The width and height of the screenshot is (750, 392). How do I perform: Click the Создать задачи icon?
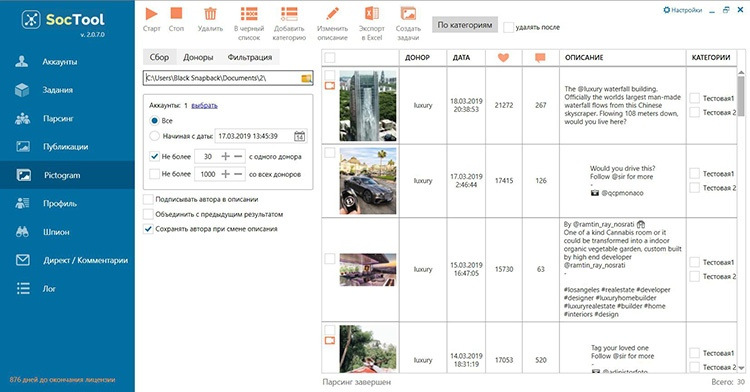tap(408, 14)
